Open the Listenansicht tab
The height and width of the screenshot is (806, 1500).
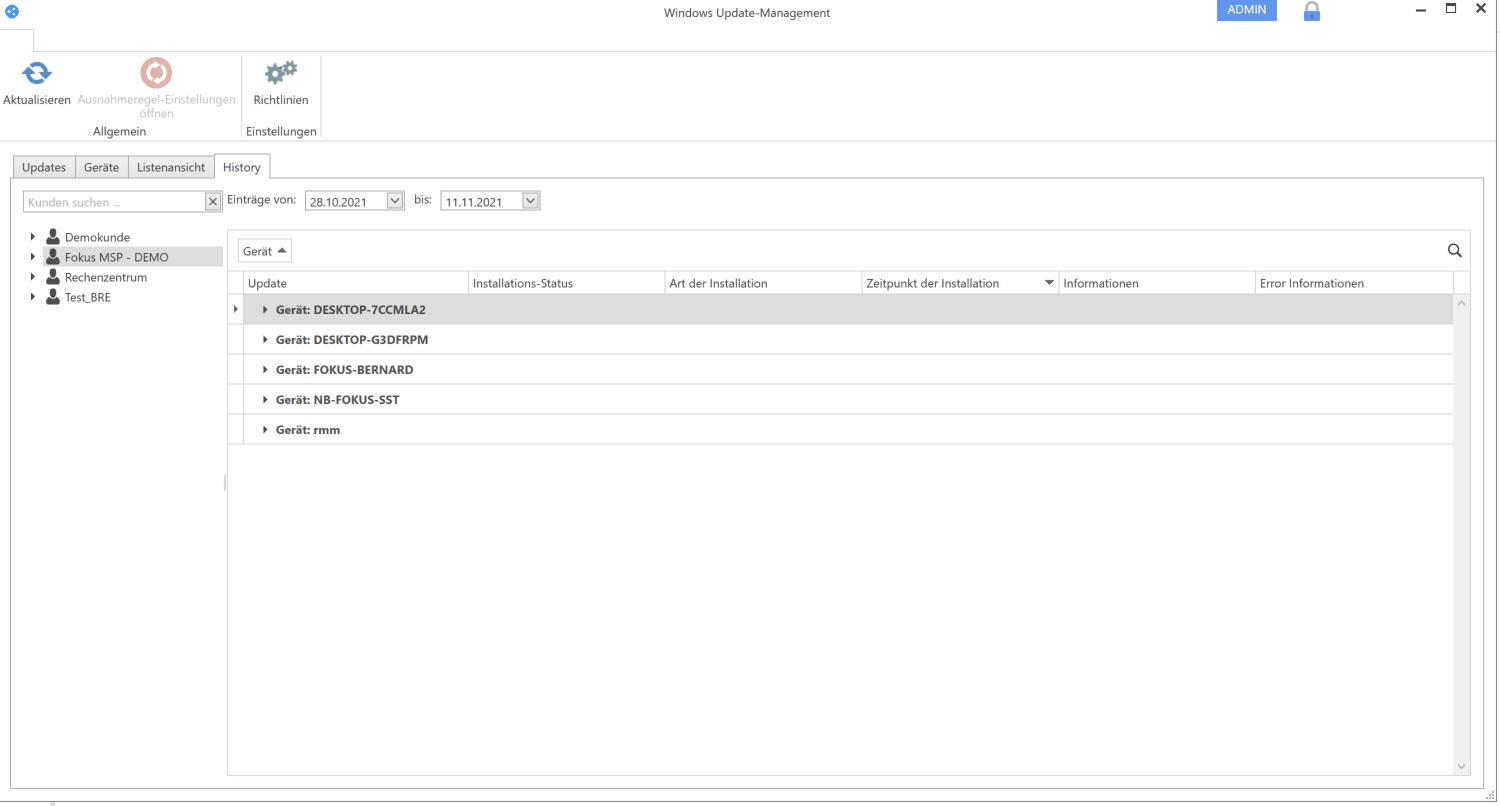point(171,167)
